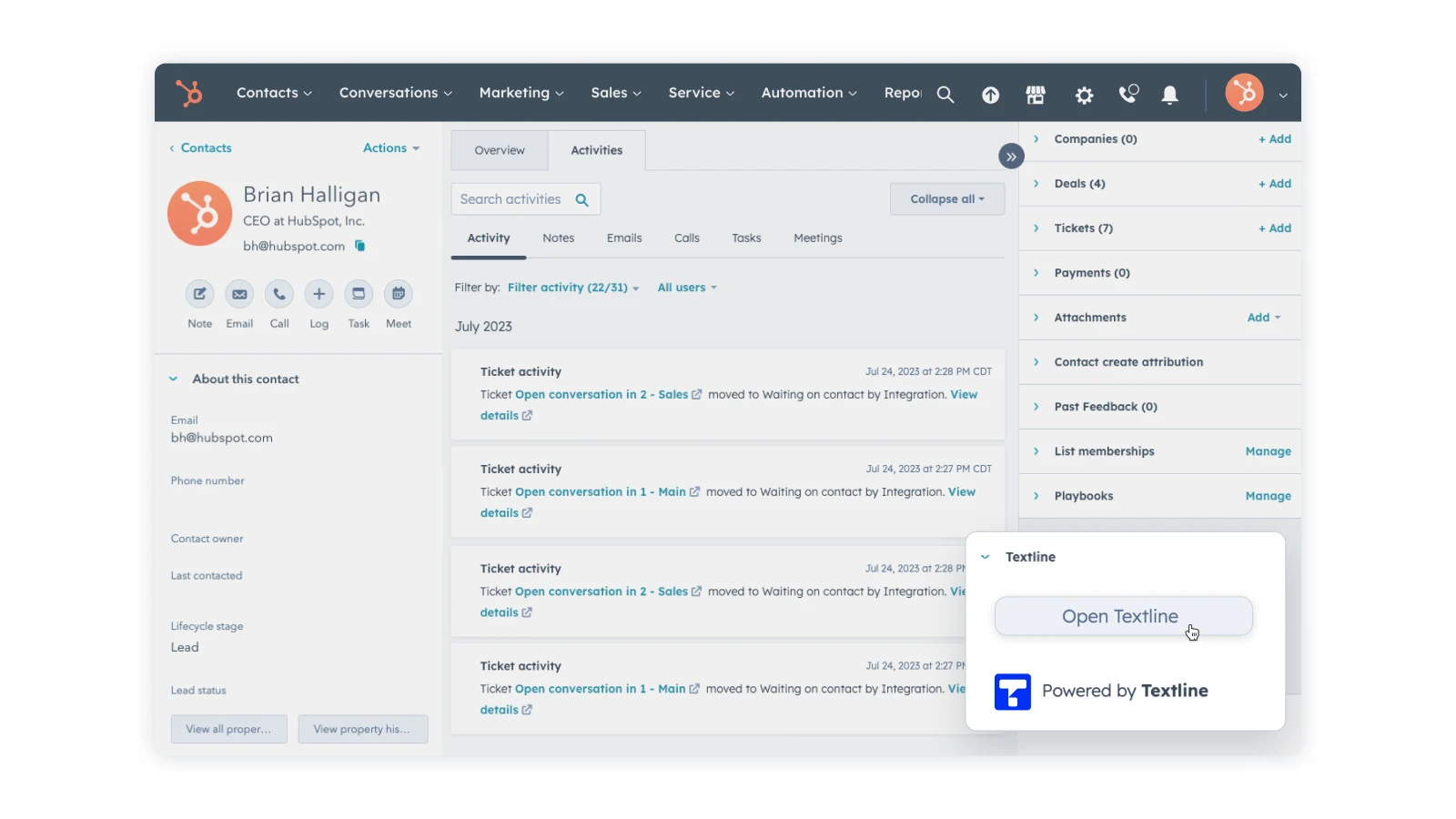Copy email with icon beside bh@hubspot.com
This screenshot has width=1456, height=819.
(359, 246)
